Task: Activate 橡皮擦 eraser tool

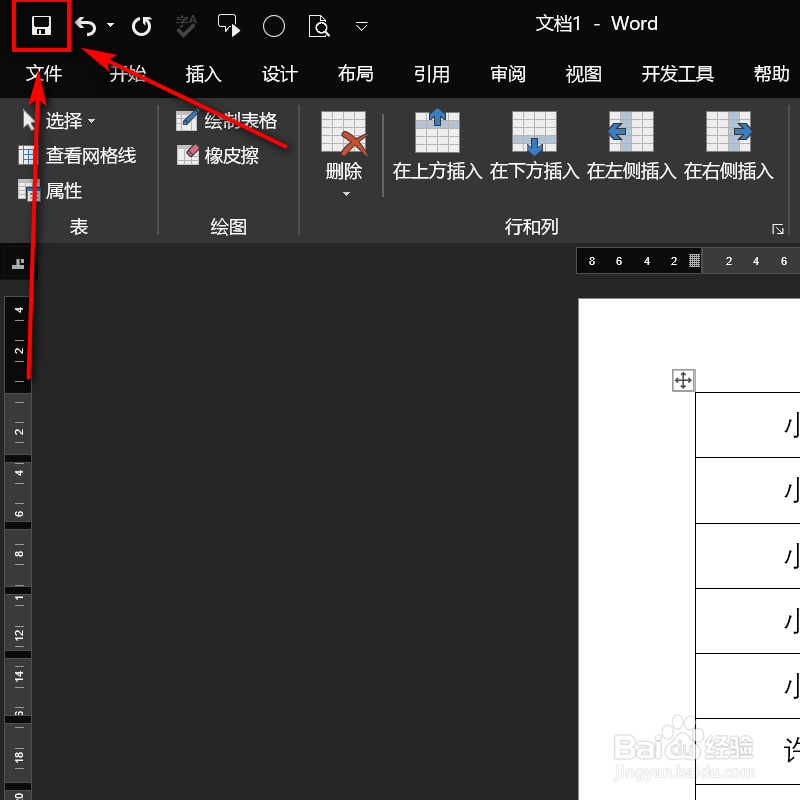Action: click(218, 156)
